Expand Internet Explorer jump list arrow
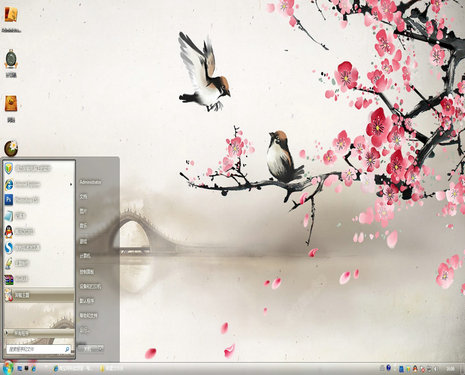Image resolution: width=465 pixels, height=375 pixels. pyautogui.click(x=71, y=184)
